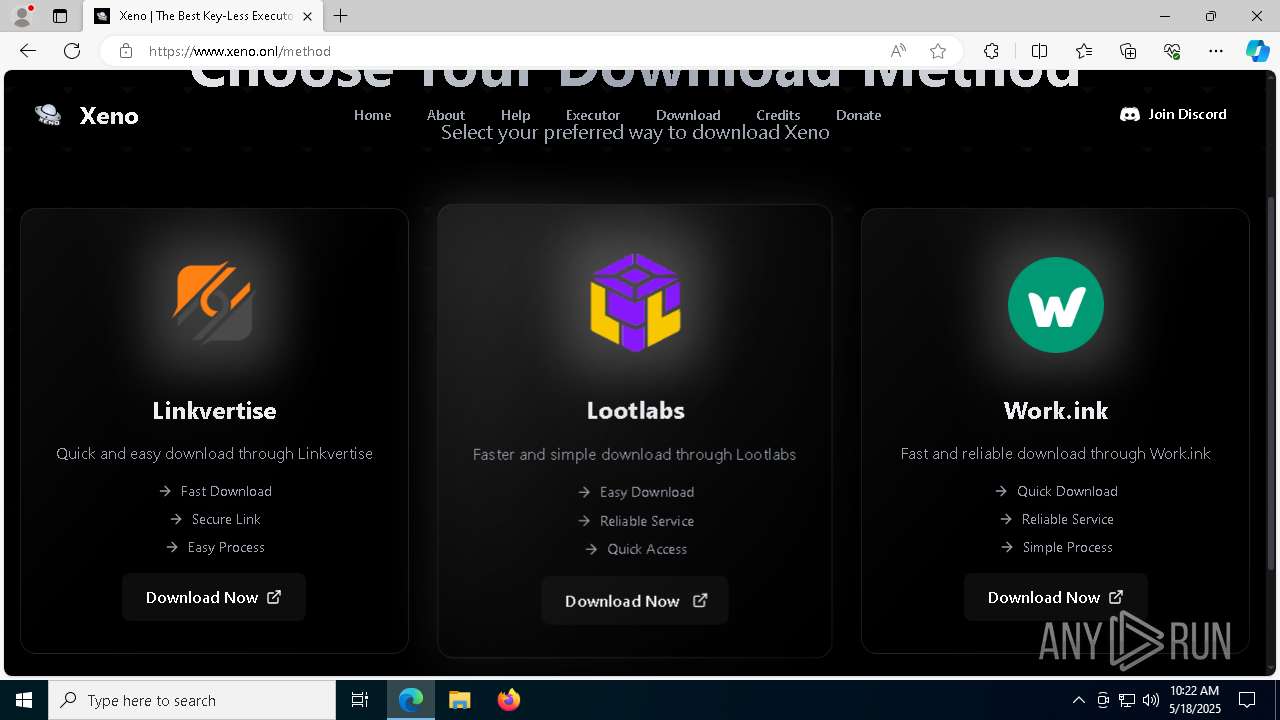Refresh the page with reload icon

[x=72, y=51]
